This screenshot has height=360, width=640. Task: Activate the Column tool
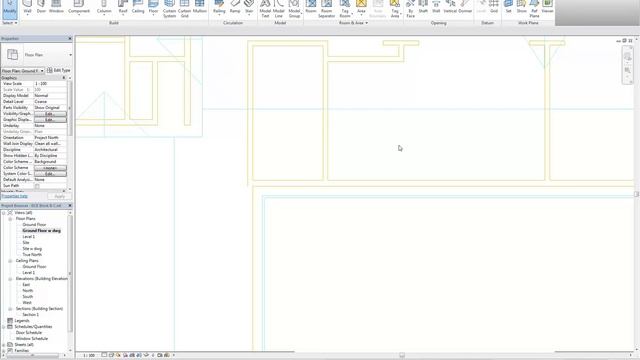[x=104, y=7]
